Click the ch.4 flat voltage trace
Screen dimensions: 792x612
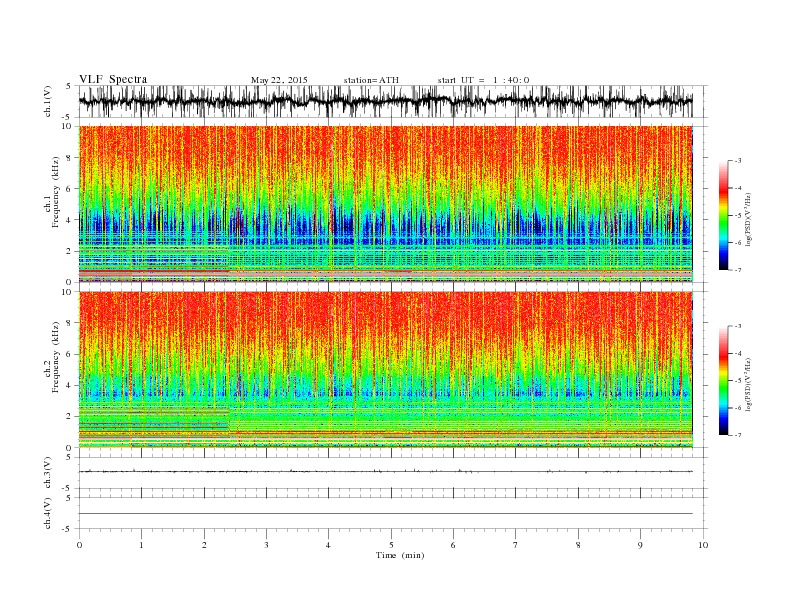point(386,514)
